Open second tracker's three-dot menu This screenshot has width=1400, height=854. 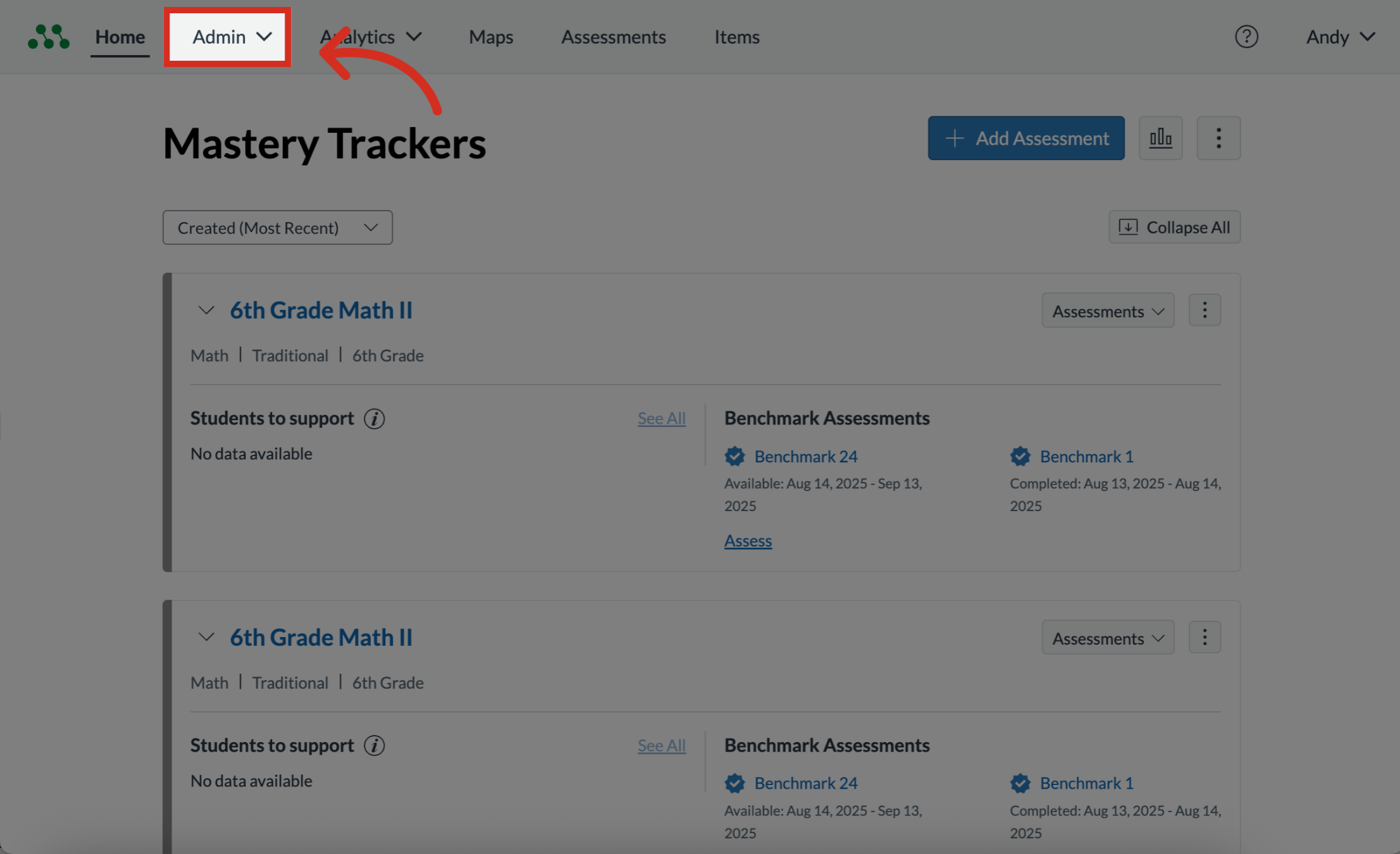point(1204,637)
